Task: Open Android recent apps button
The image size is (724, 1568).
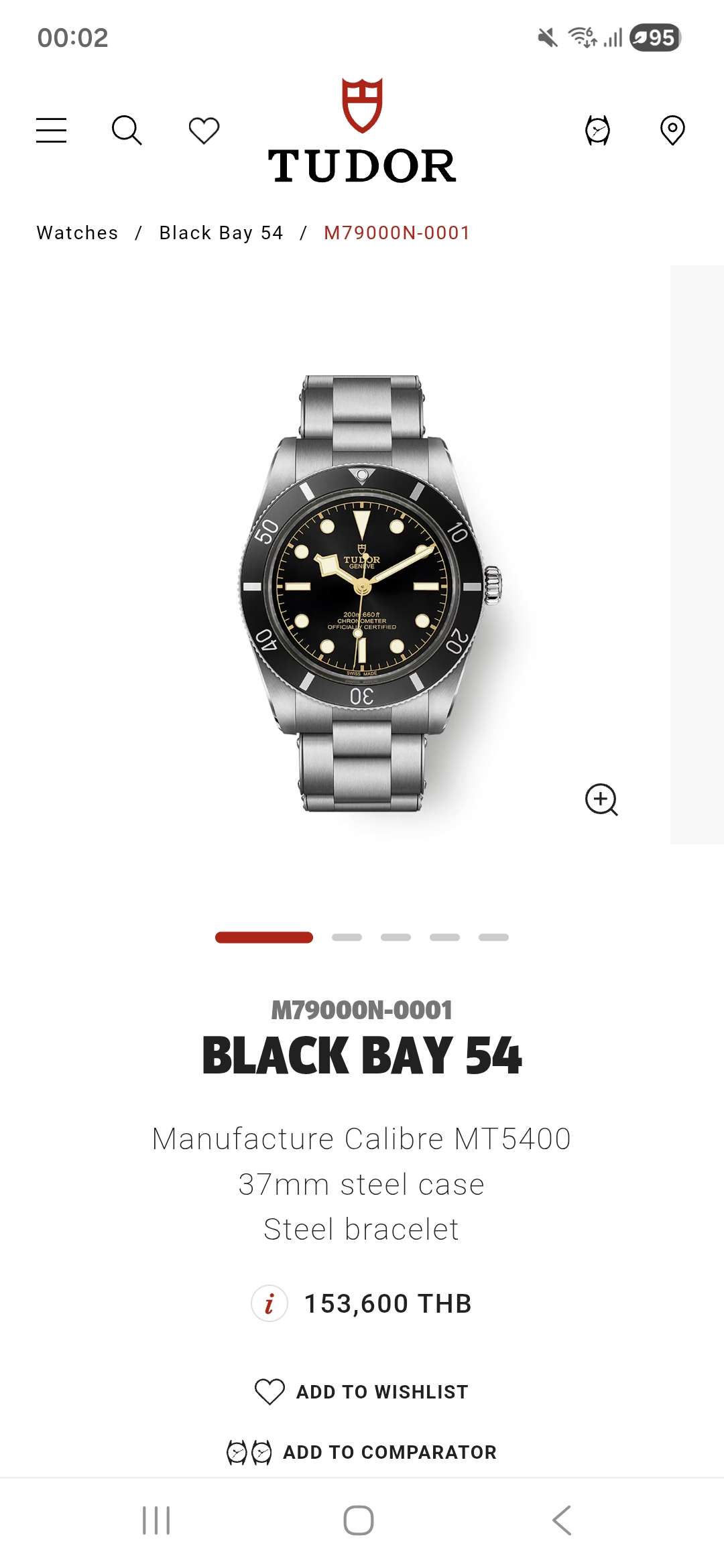Action: tap(156, 1520)
